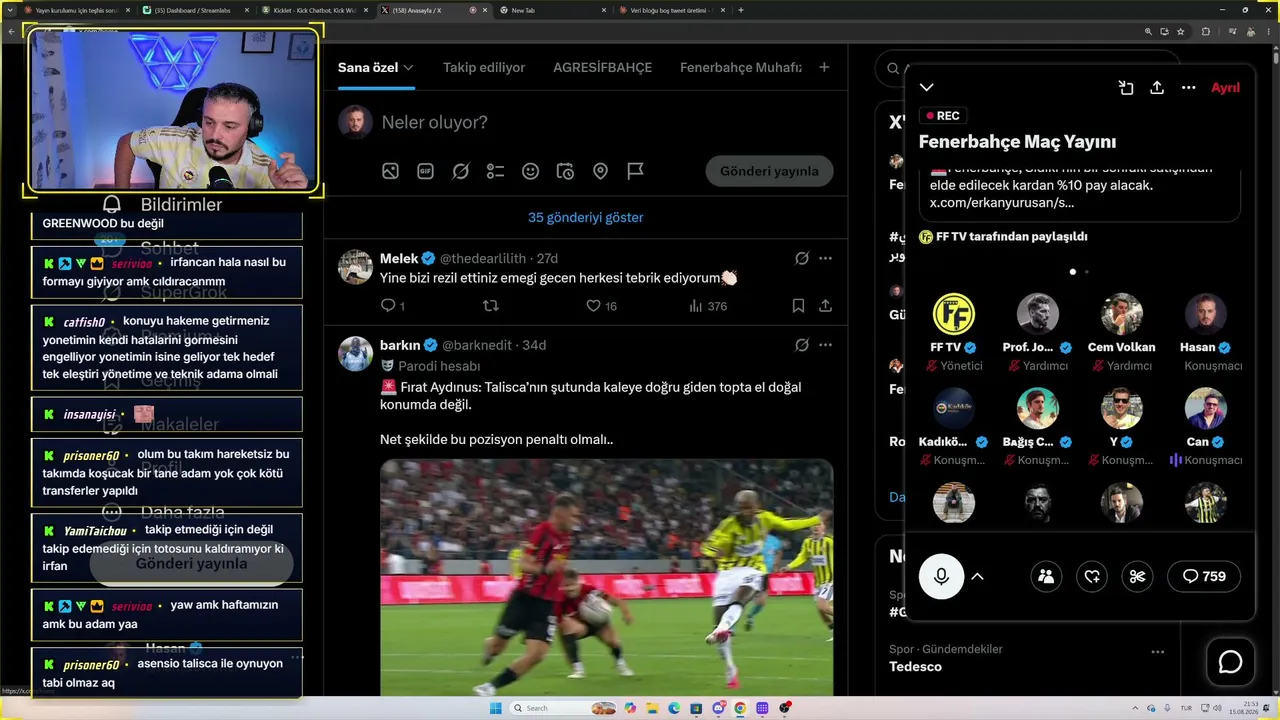Click the flag icon in the composer toolbar
The width and height of the screenshot is (1280, 720).
635,171
